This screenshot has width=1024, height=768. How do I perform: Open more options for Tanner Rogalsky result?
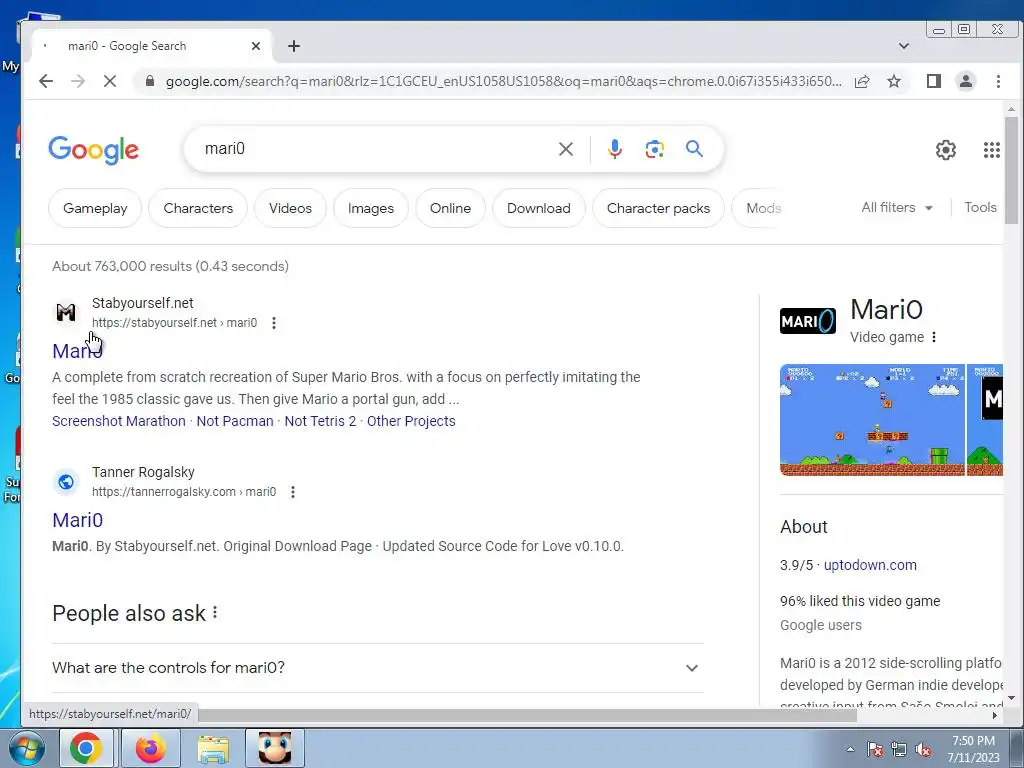(x=293, y=492)
